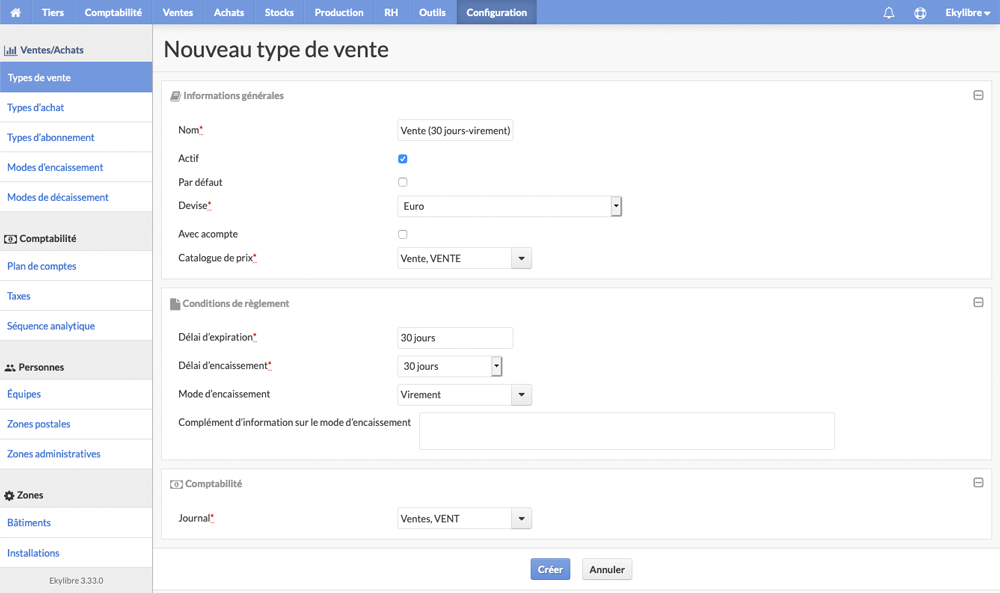Open the Délai d'encaissement dropdown
This screenshot has height=593, width=1000.
450,366
